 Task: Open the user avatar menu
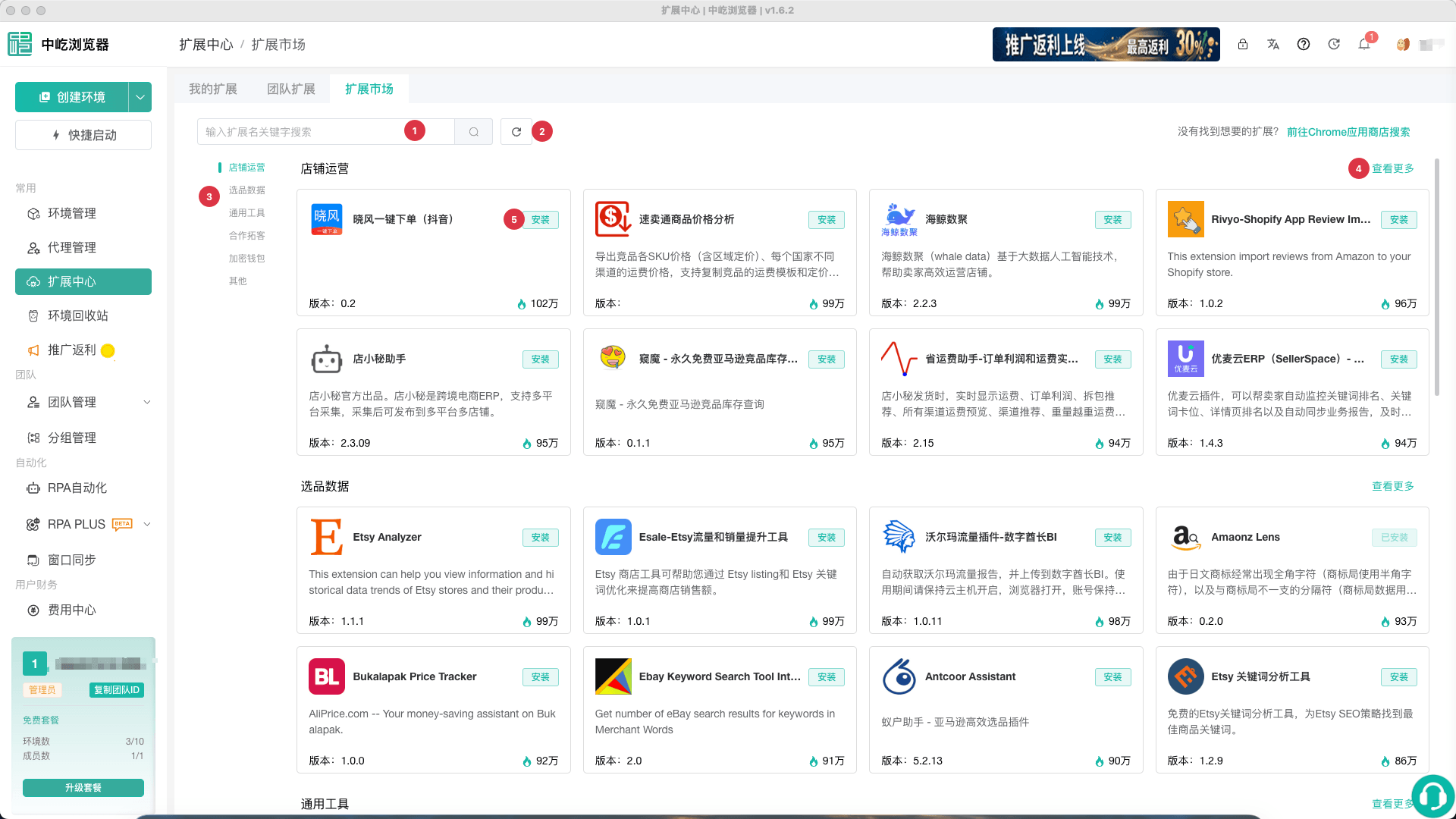1403,45
